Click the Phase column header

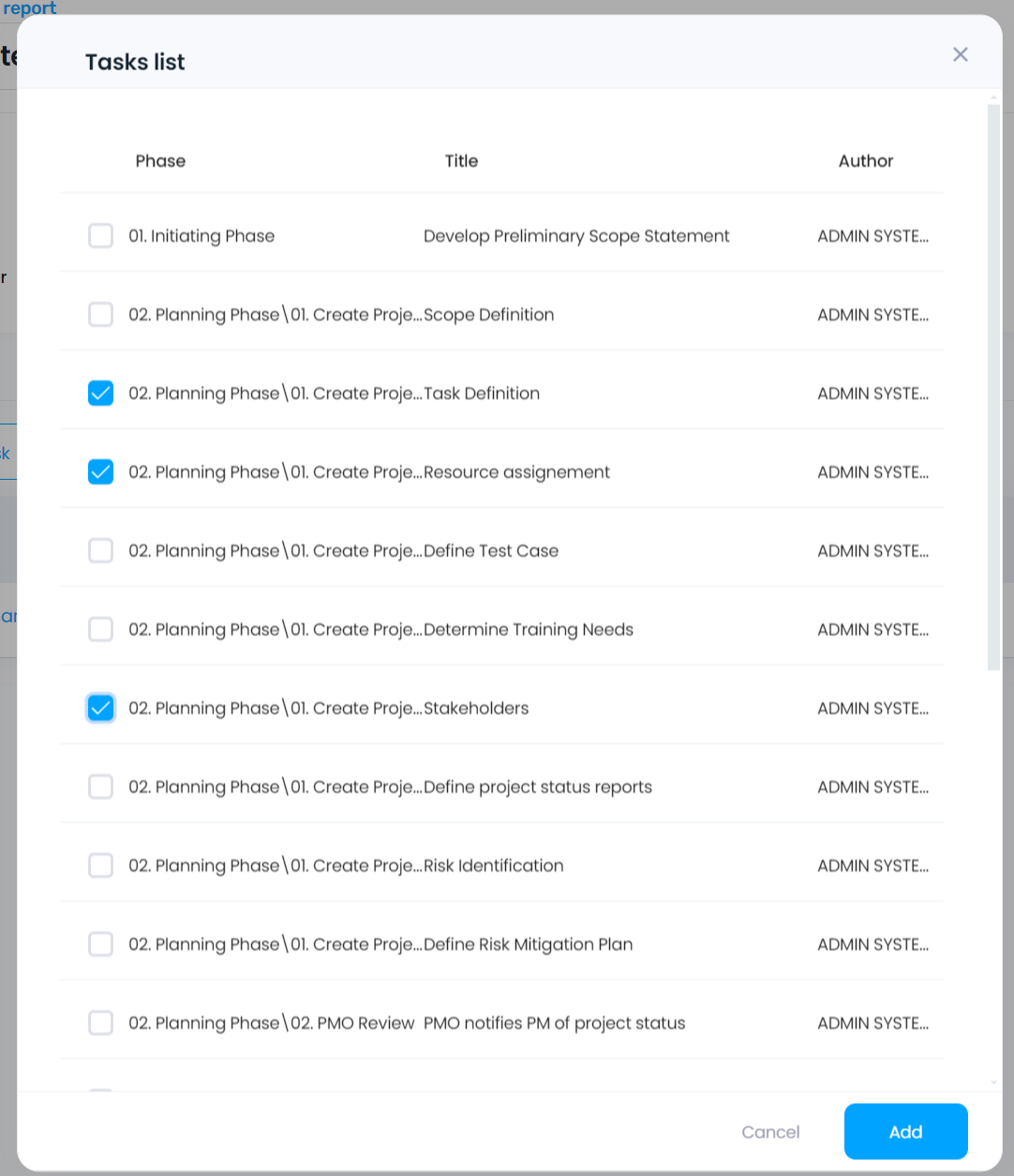click(160, 160)
